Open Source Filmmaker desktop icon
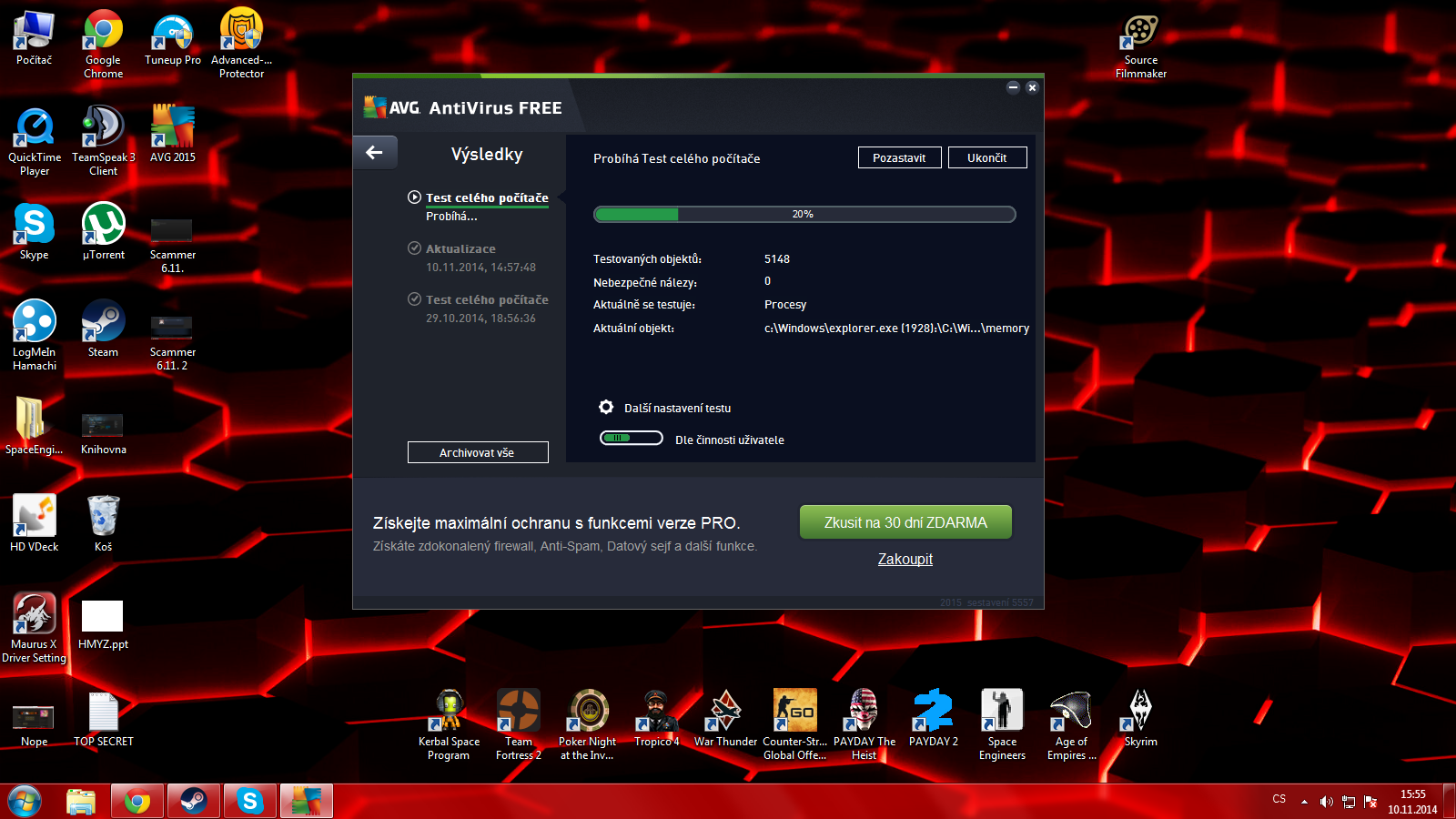This screenshot has width=1456, height=819. pos(1141,45)
